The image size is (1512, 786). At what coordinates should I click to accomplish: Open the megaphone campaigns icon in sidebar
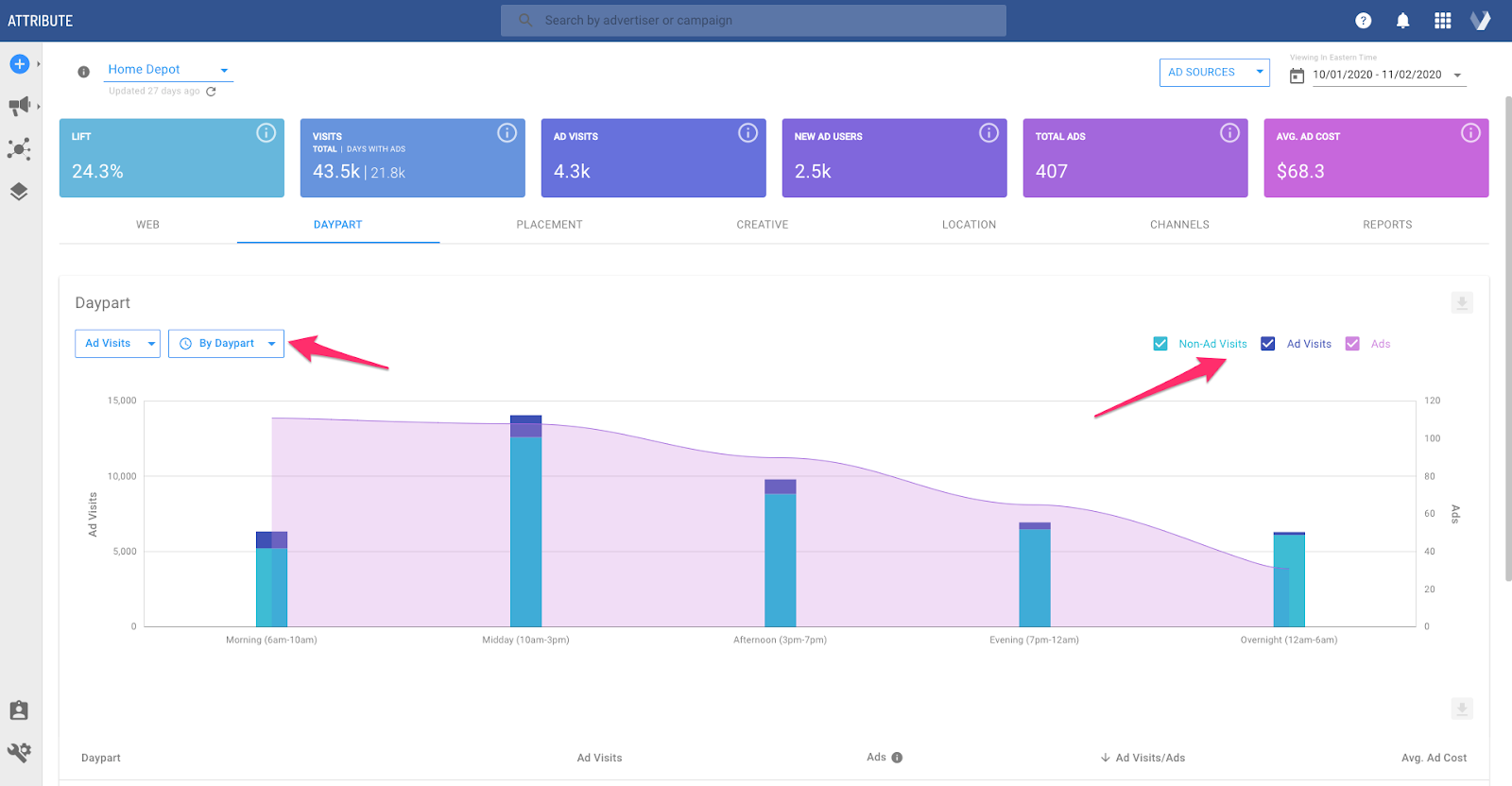coord(19,106)
